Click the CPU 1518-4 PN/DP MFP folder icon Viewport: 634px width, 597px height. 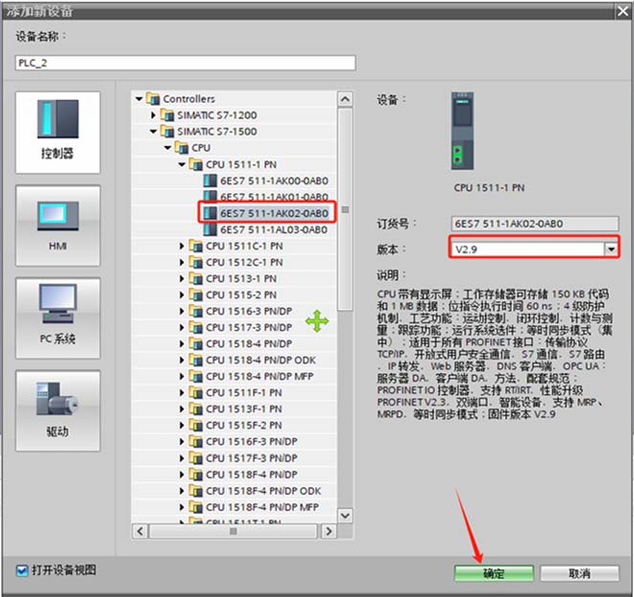coord(196,376)
